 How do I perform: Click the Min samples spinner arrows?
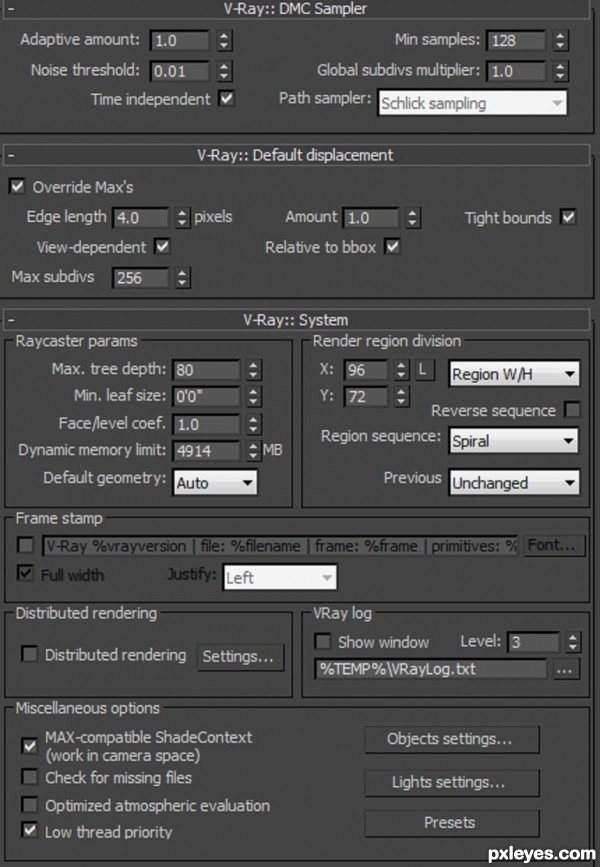pos(560,40)
